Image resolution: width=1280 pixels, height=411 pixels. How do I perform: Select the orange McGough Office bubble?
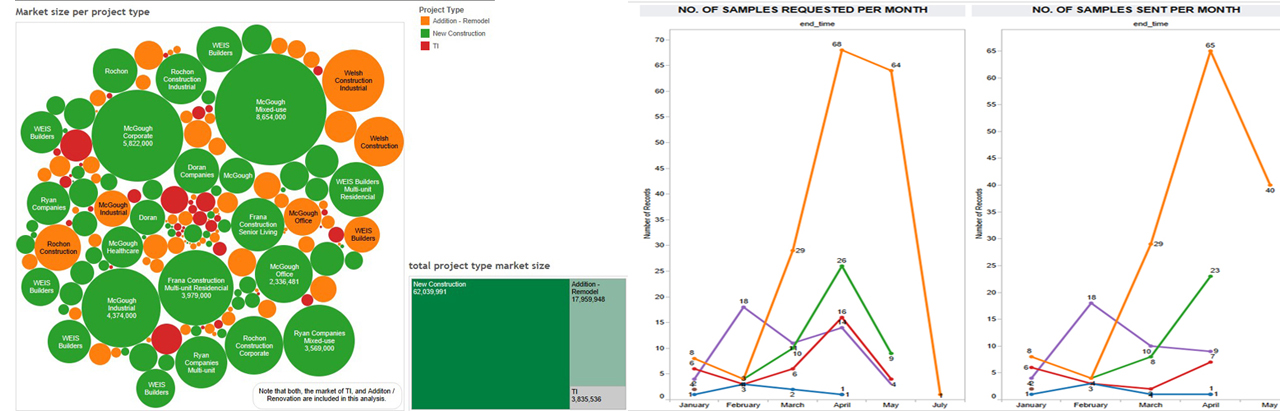[x=301, y=215]
